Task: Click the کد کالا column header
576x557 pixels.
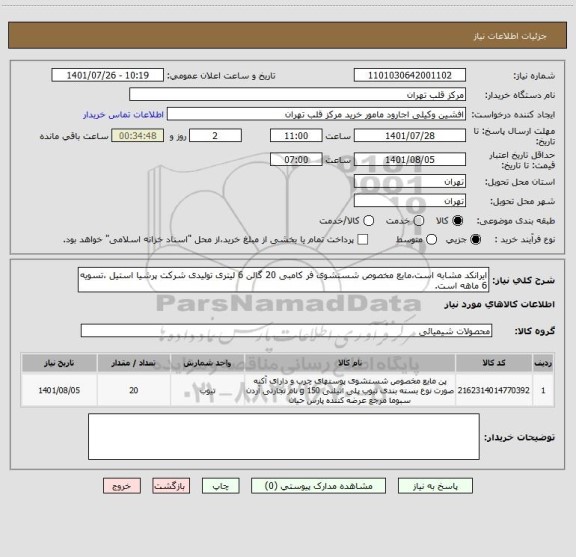Action: click(x=494, y=363)
